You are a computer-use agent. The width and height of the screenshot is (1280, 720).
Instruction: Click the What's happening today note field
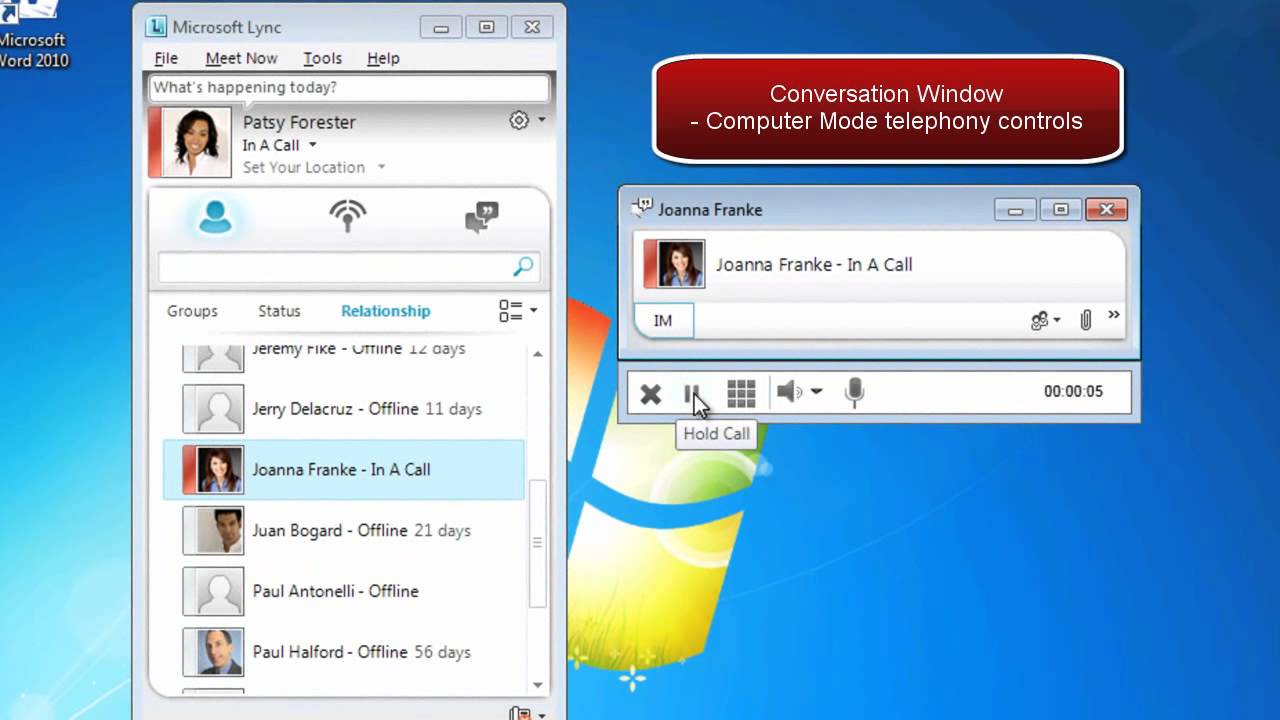(x=348, y=88)
